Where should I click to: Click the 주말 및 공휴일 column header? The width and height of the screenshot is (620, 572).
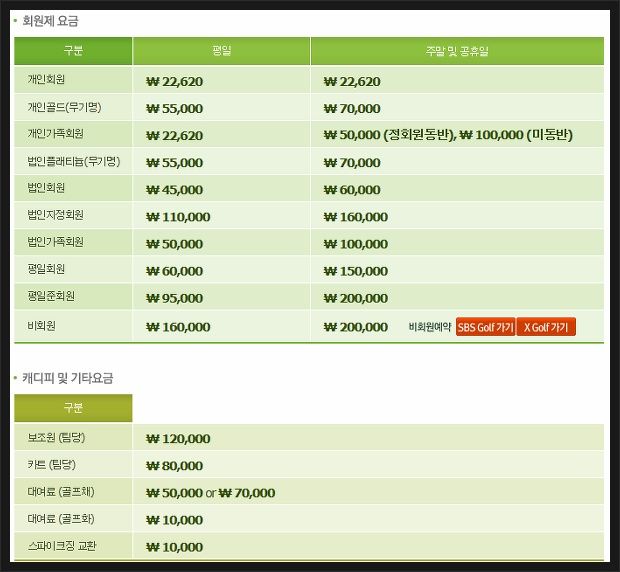click(x=457, y=51)
